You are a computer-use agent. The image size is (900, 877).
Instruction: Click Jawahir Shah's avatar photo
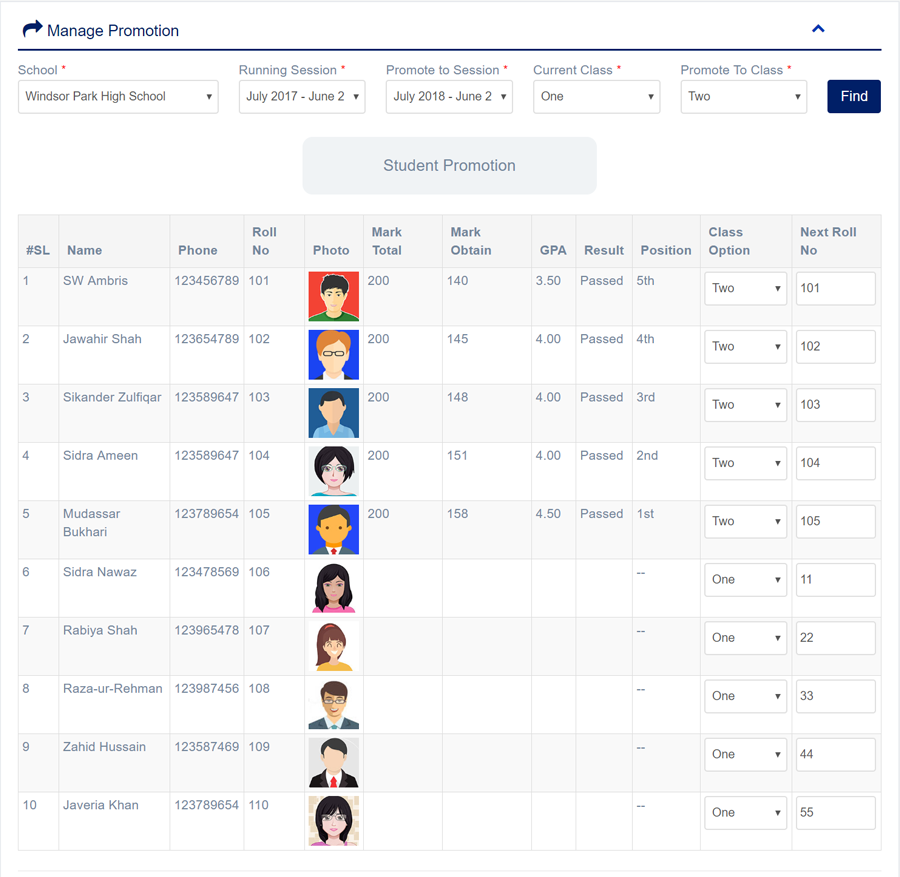click(x=334, y=354)
